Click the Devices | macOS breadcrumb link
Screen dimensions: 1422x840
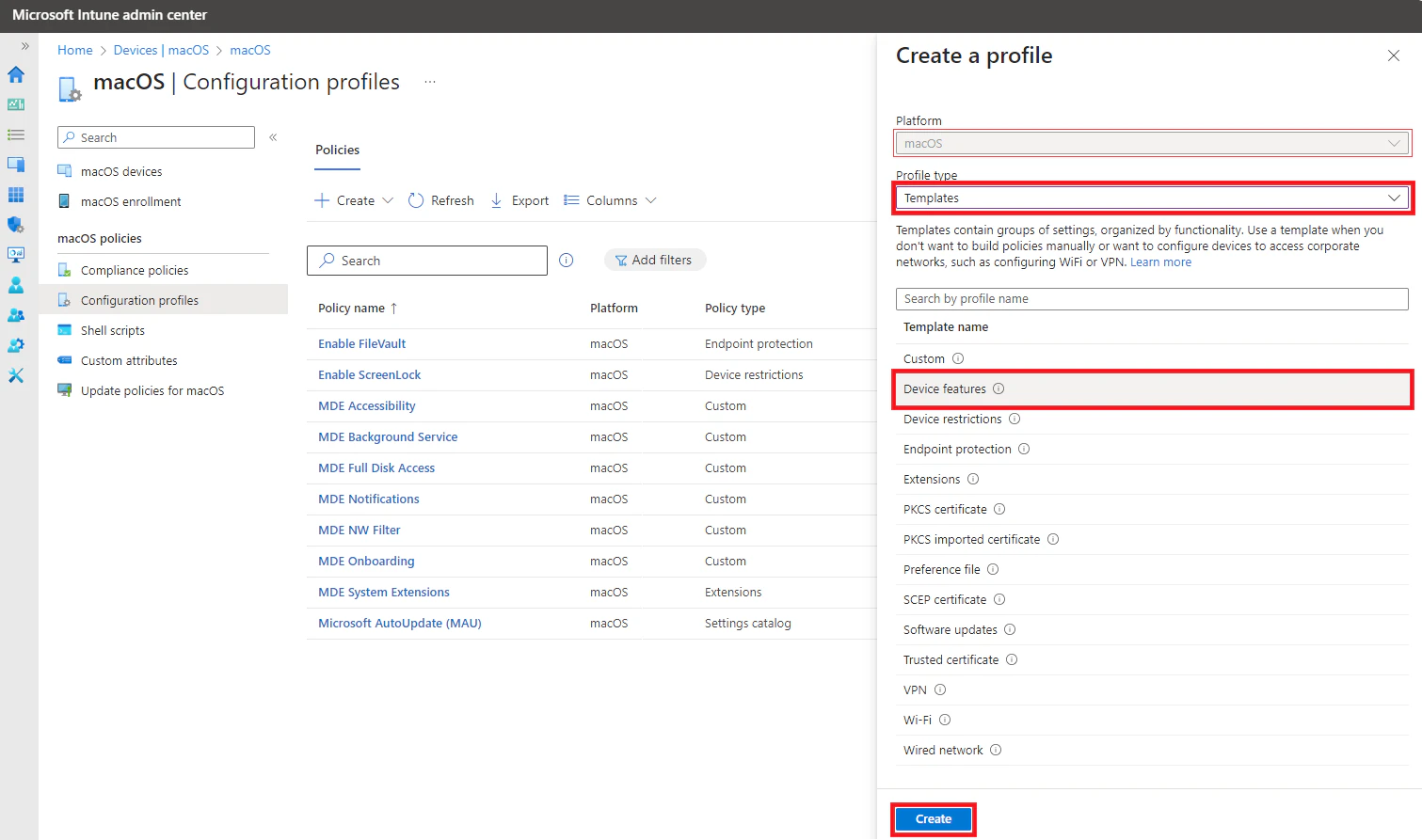(161, 50)
